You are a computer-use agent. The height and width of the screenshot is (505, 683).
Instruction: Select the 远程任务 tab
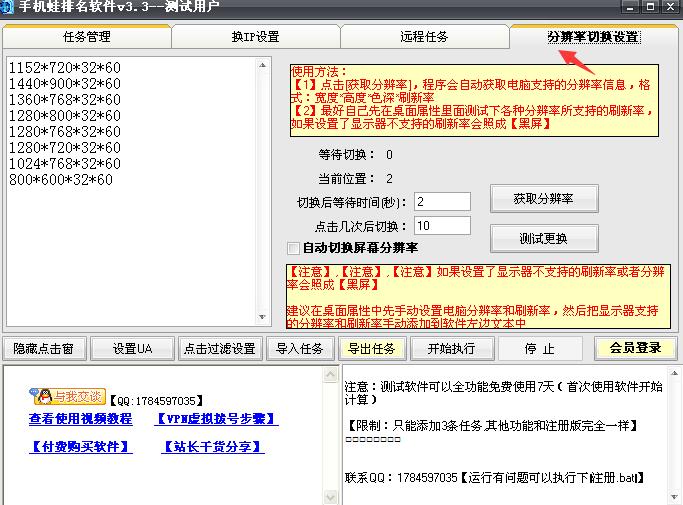coord(424,37)
